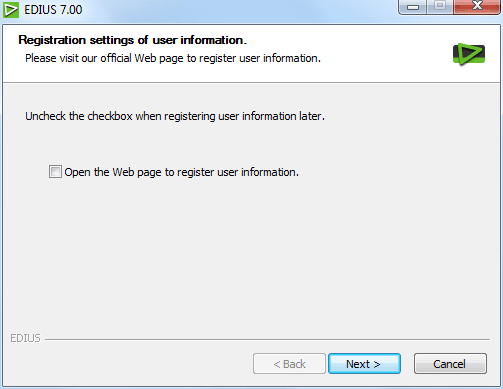Click the 'EDIUS 7.00' title bar text
The image size is (503, 389).
(53, 10)
